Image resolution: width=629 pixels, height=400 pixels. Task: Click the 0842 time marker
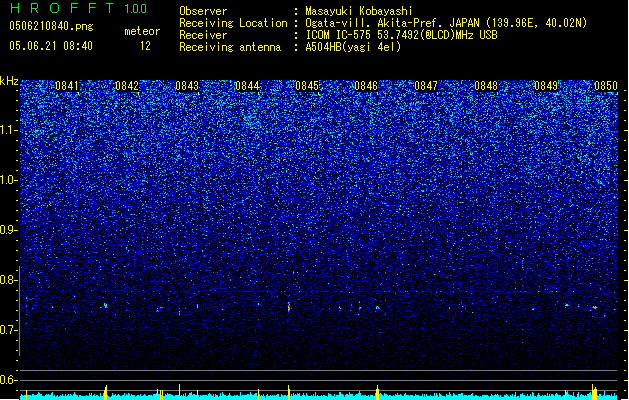127,86
